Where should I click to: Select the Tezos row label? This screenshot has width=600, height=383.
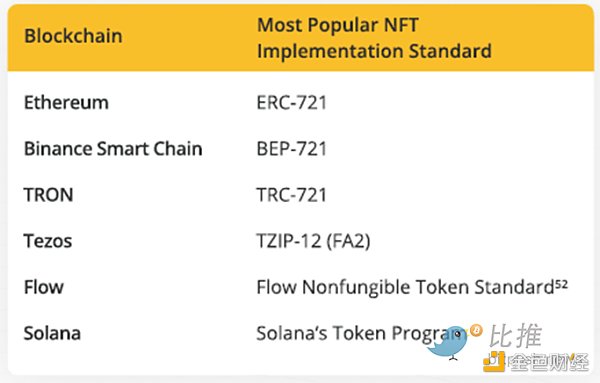click(48, 241)
